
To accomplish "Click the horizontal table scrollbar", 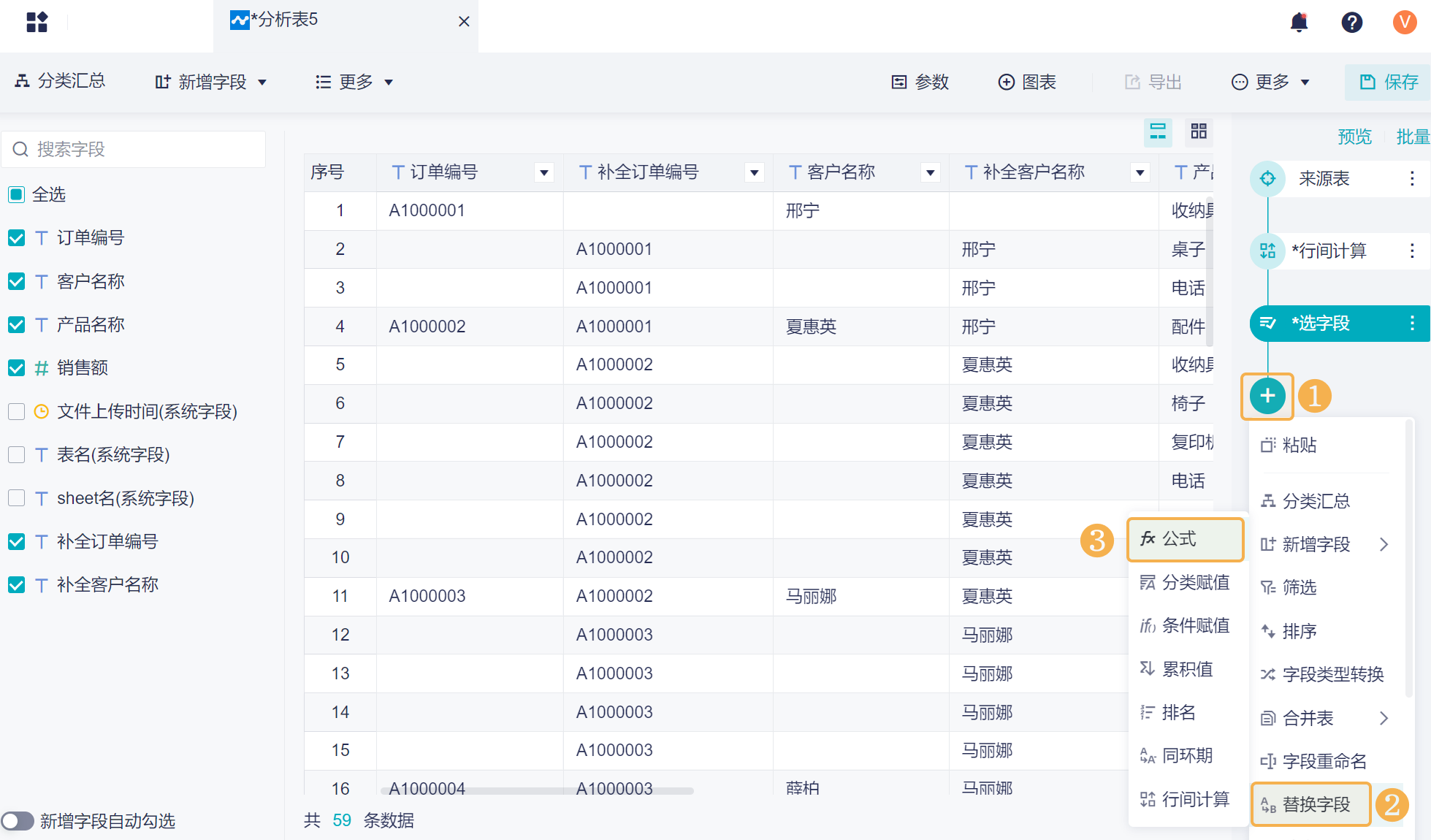I will point(537,790).
